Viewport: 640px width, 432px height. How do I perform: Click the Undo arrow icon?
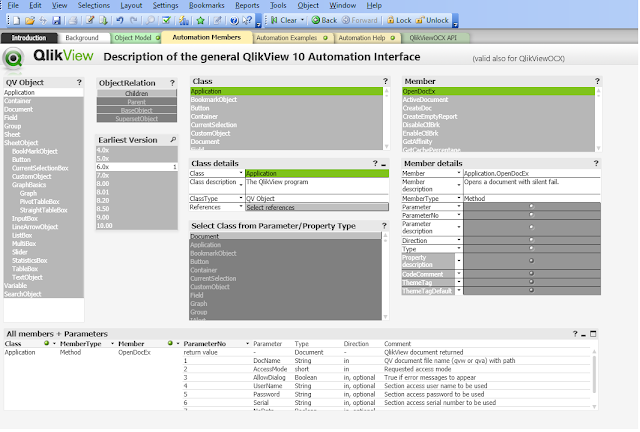[120, 20]
